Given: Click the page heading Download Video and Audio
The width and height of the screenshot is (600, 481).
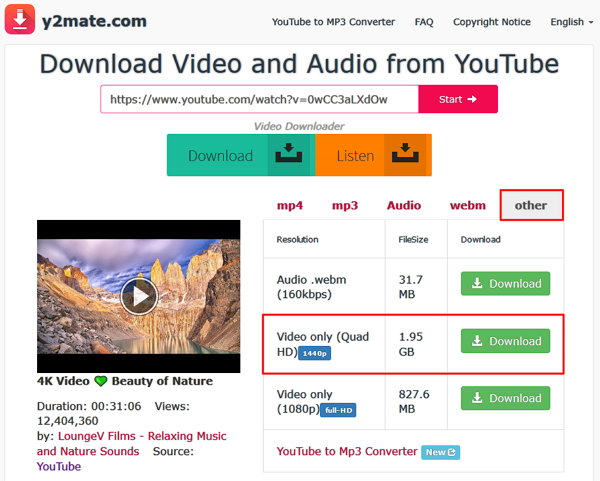Looking at the screenshot, I should [299, 64].
